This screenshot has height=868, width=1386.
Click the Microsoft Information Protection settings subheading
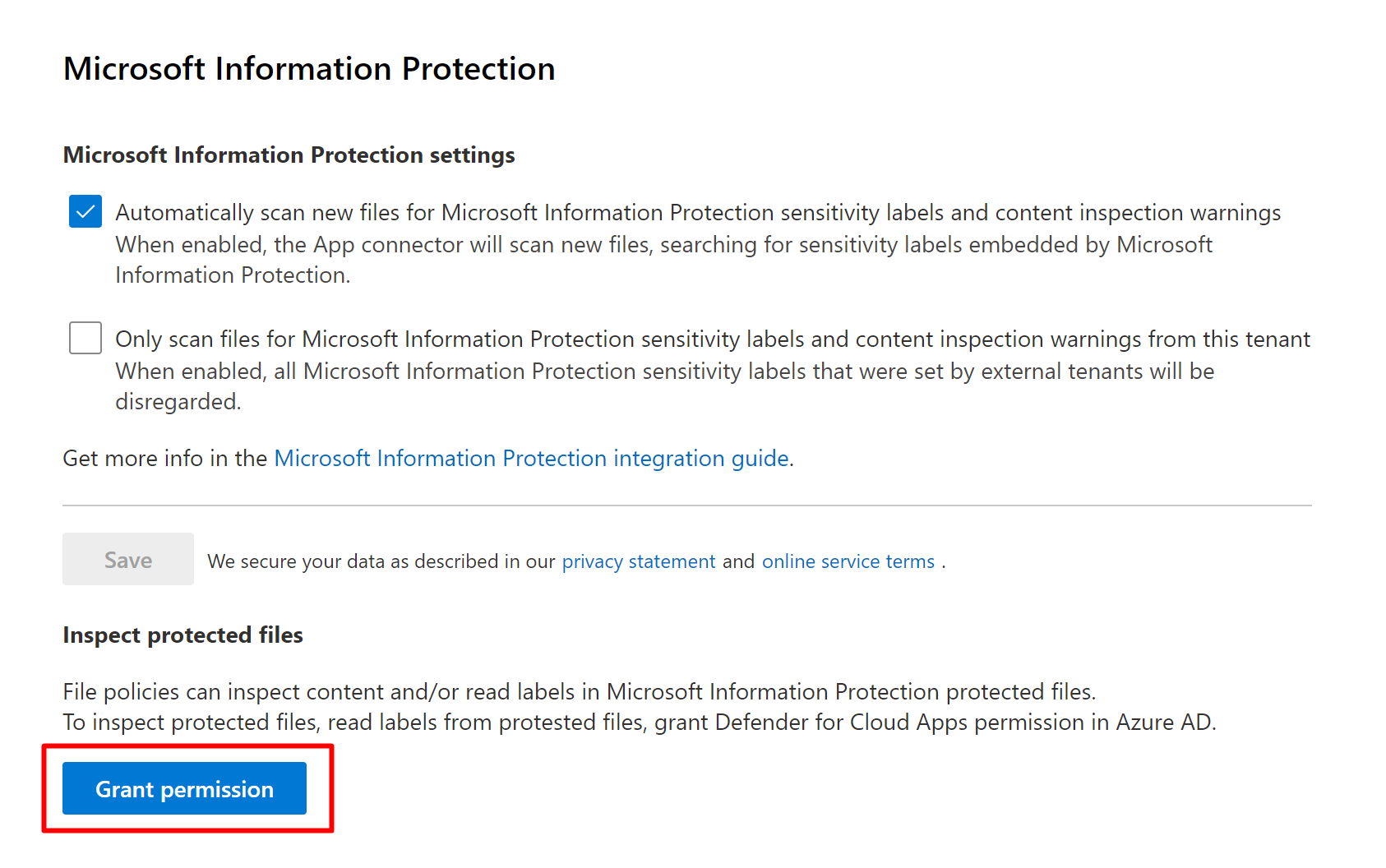click(x=289, y=155)
